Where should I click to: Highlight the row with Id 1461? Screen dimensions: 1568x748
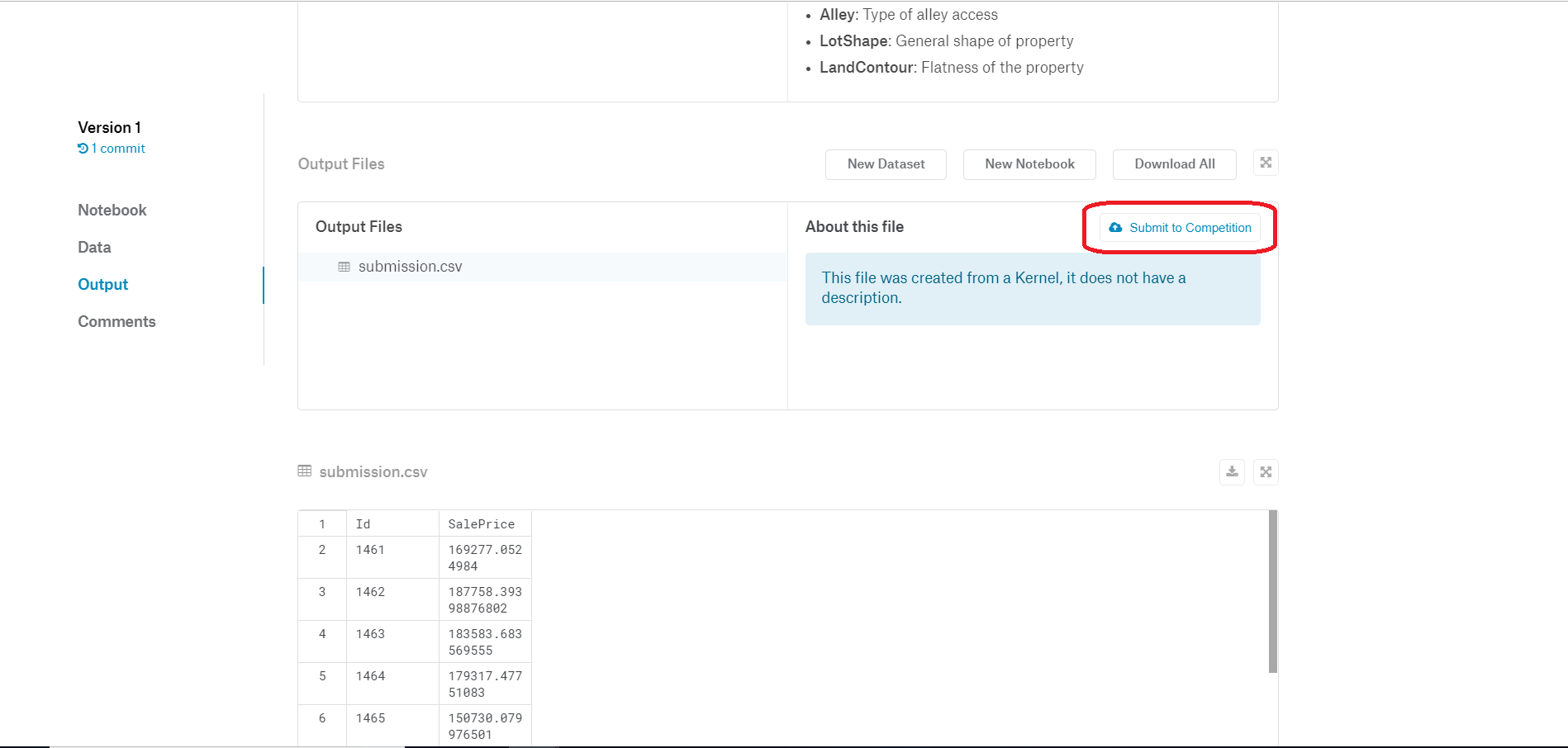[x=413, y=556]
